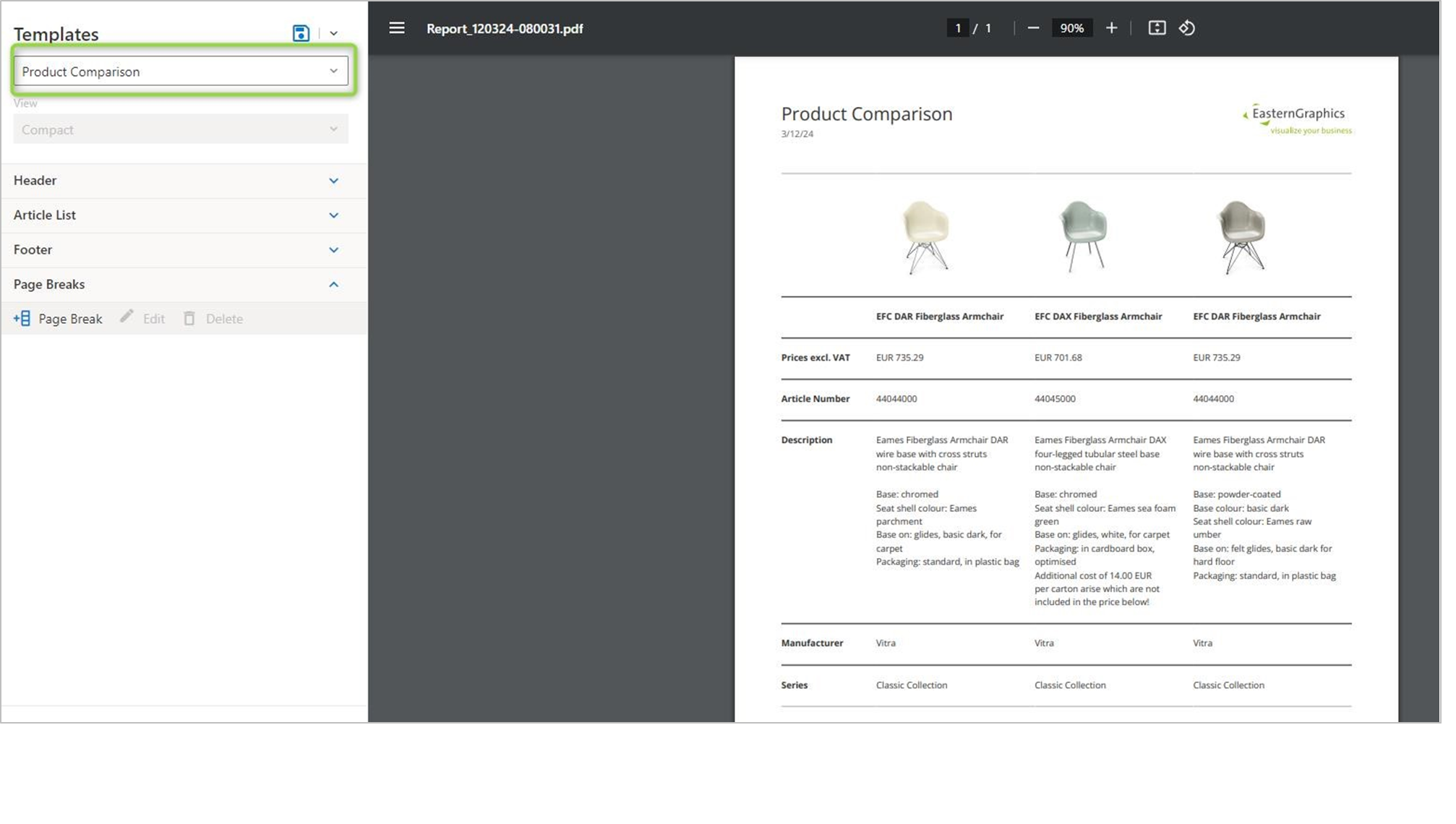The image size is (1456, 824).
Task: Click the raw umber DAR armchair image
Action: [1242, 237]
